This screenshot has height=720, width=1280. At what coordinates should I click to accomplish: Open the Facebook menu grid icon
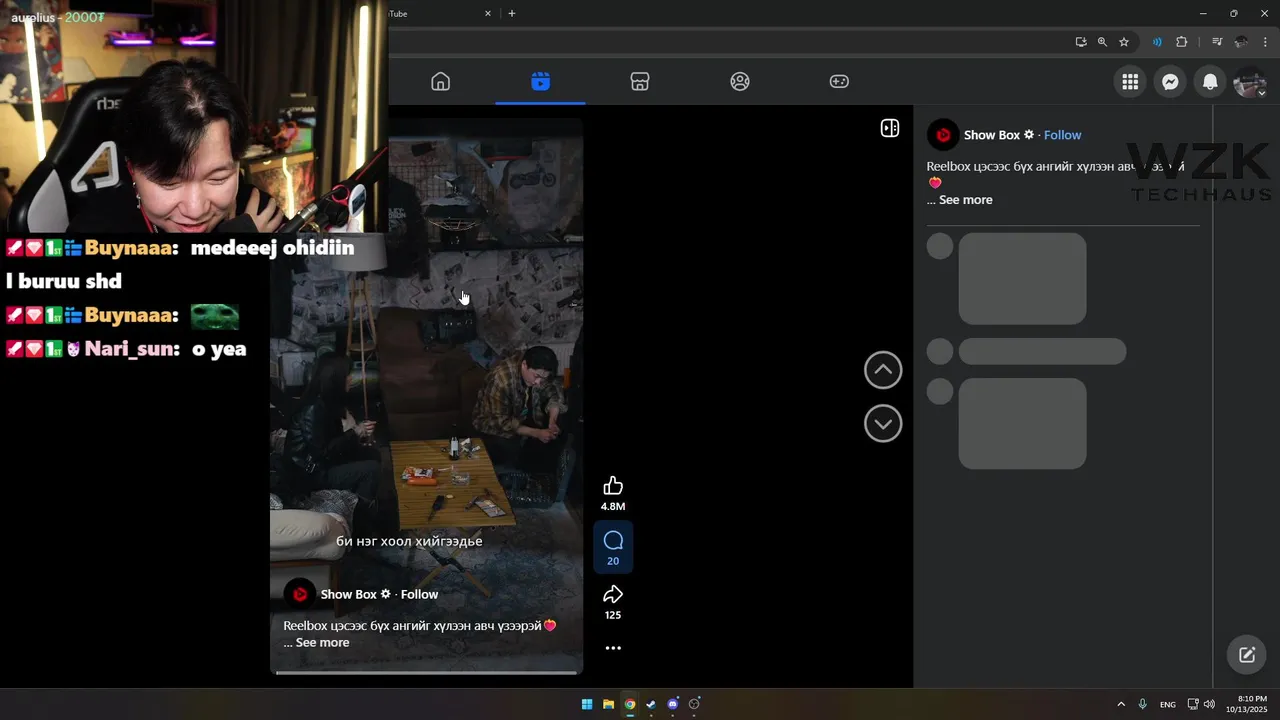click(1130, 82)
